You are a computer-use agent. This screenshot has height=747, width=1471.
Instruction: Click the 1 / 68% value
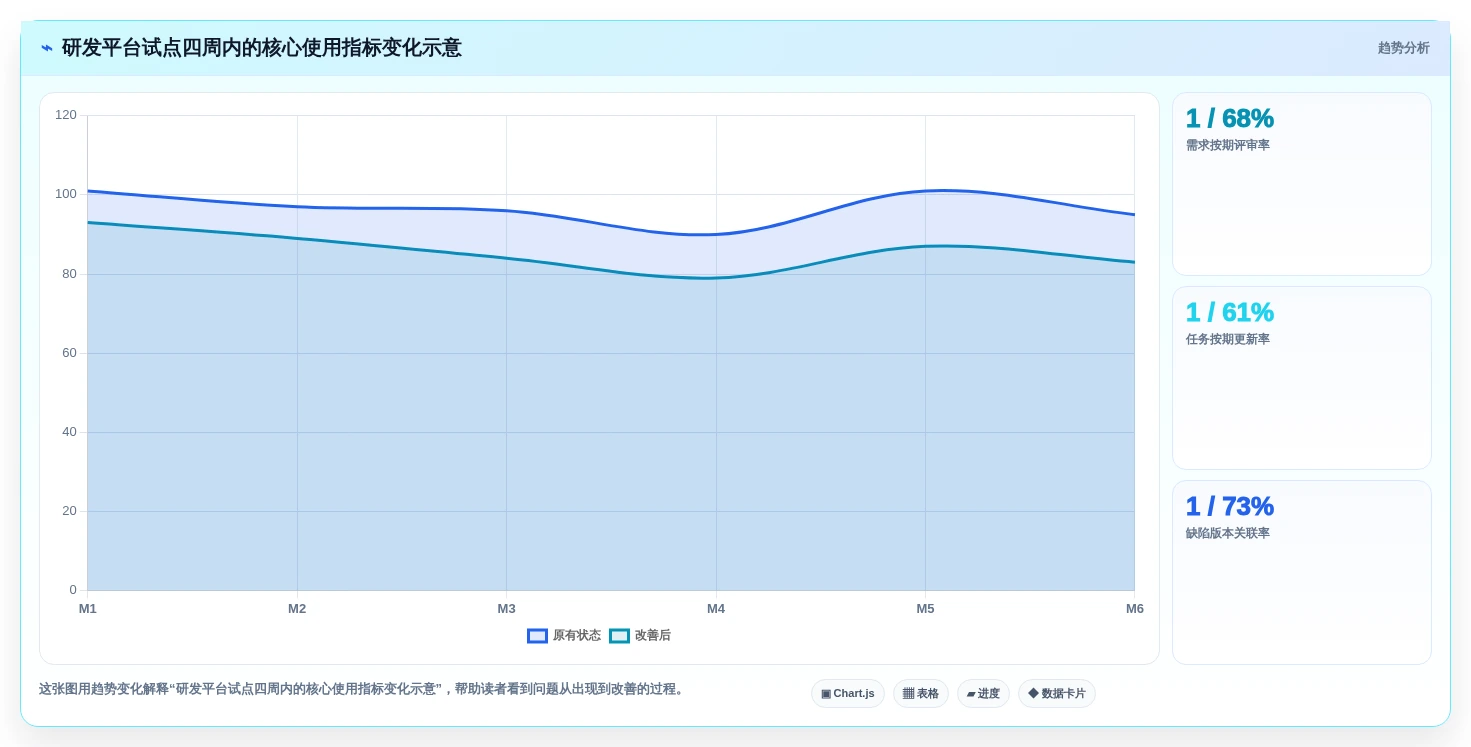(1230, 119)
